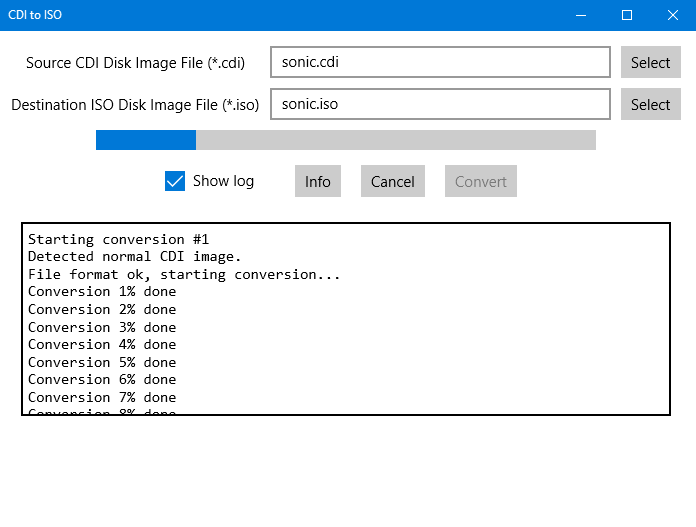Click the 'Detected normal CDI image.' log line
696x527 pixels.
pos(134,257)
